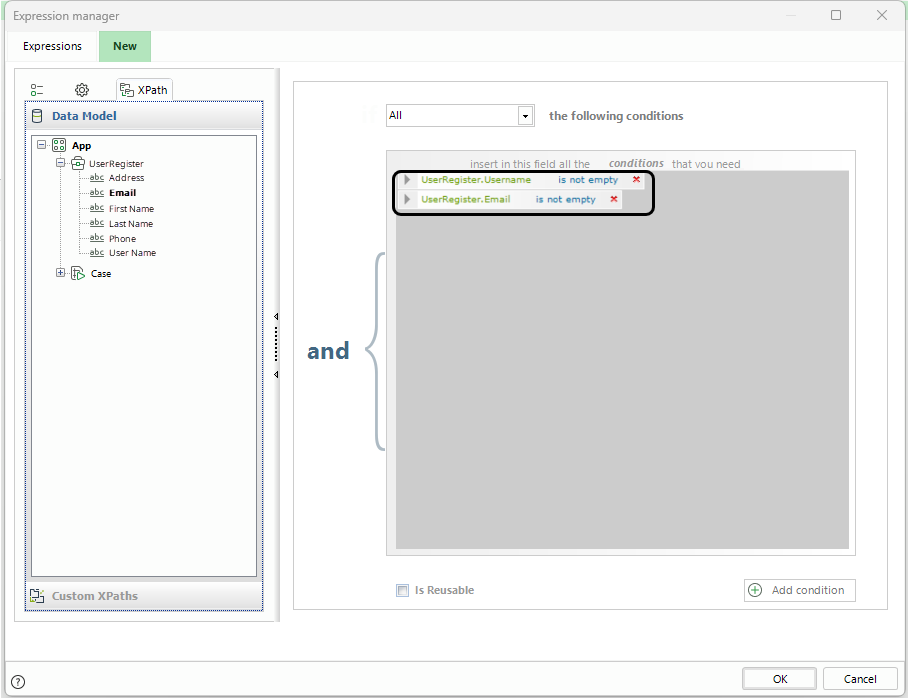Select the Address attribute
The image size is (908, 698).
click(126, 178)
